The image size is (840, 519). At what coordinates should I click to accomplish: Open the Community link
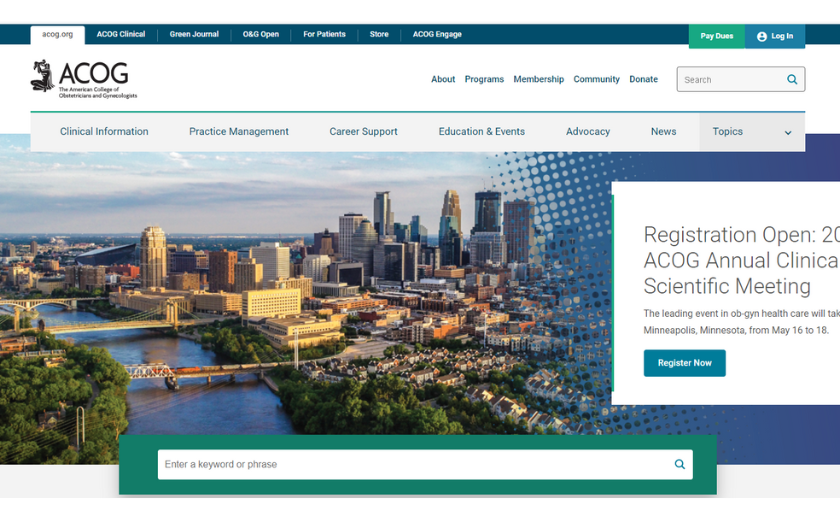coord(596,79)
